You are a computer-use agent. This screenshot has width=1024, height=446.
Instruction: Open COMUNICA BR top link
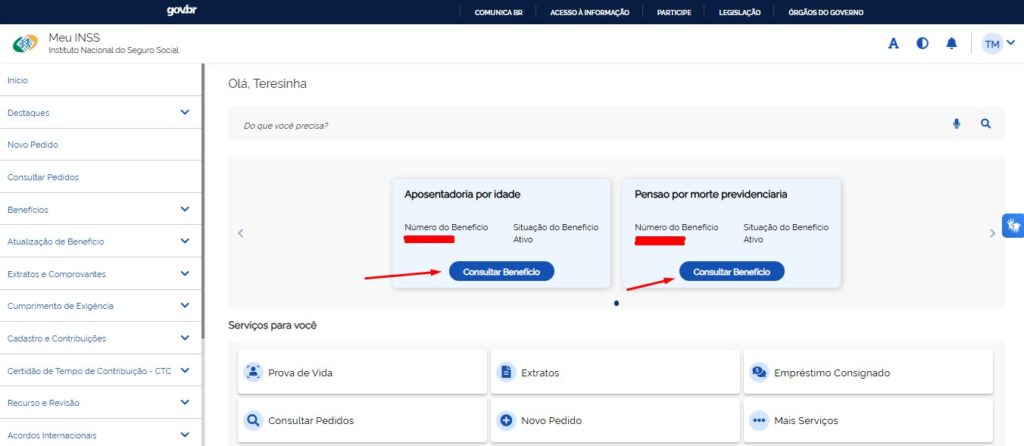(x=498, y=12)
